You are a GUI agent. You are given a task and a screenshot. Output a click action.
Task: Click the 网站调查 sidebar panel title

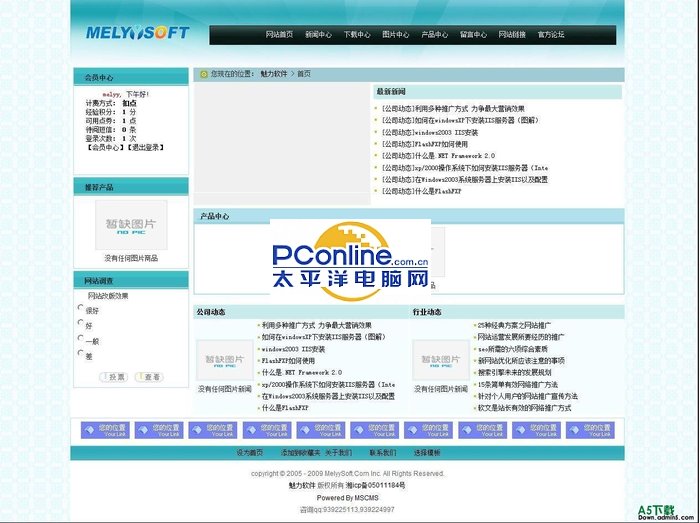tap(99, 281)
